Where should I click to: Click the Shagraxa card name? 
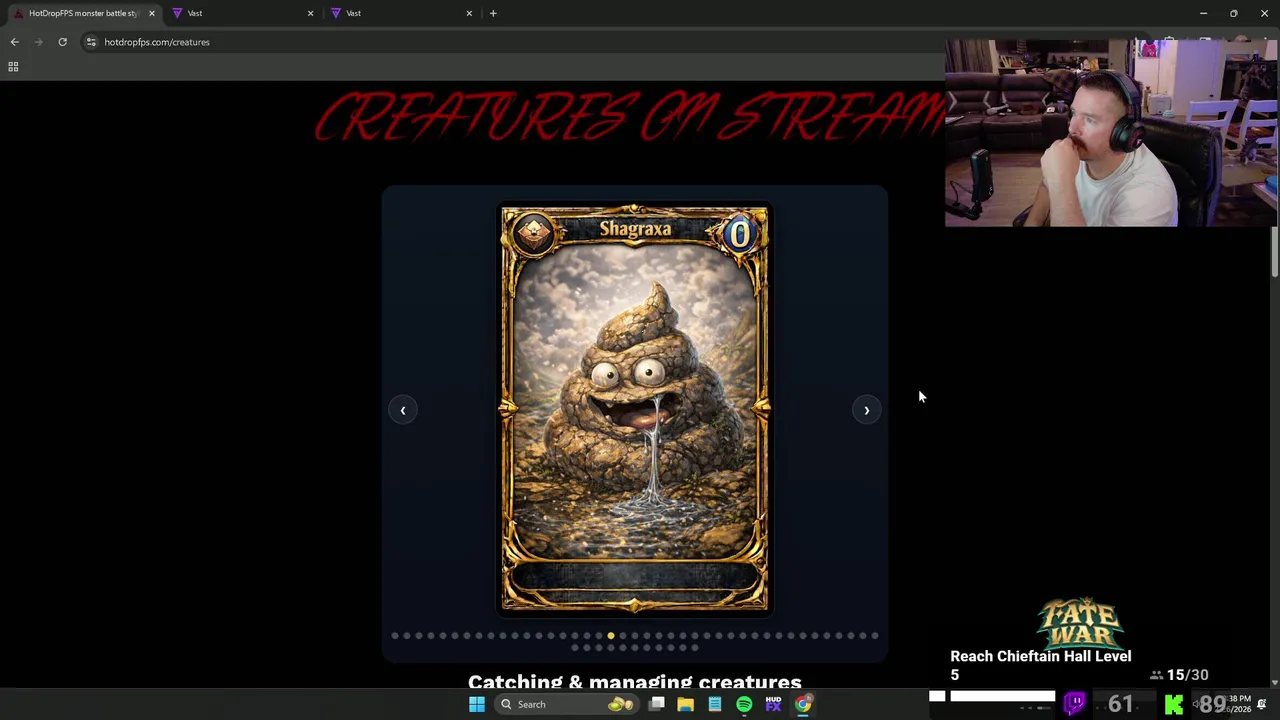[x=635, y=229]
